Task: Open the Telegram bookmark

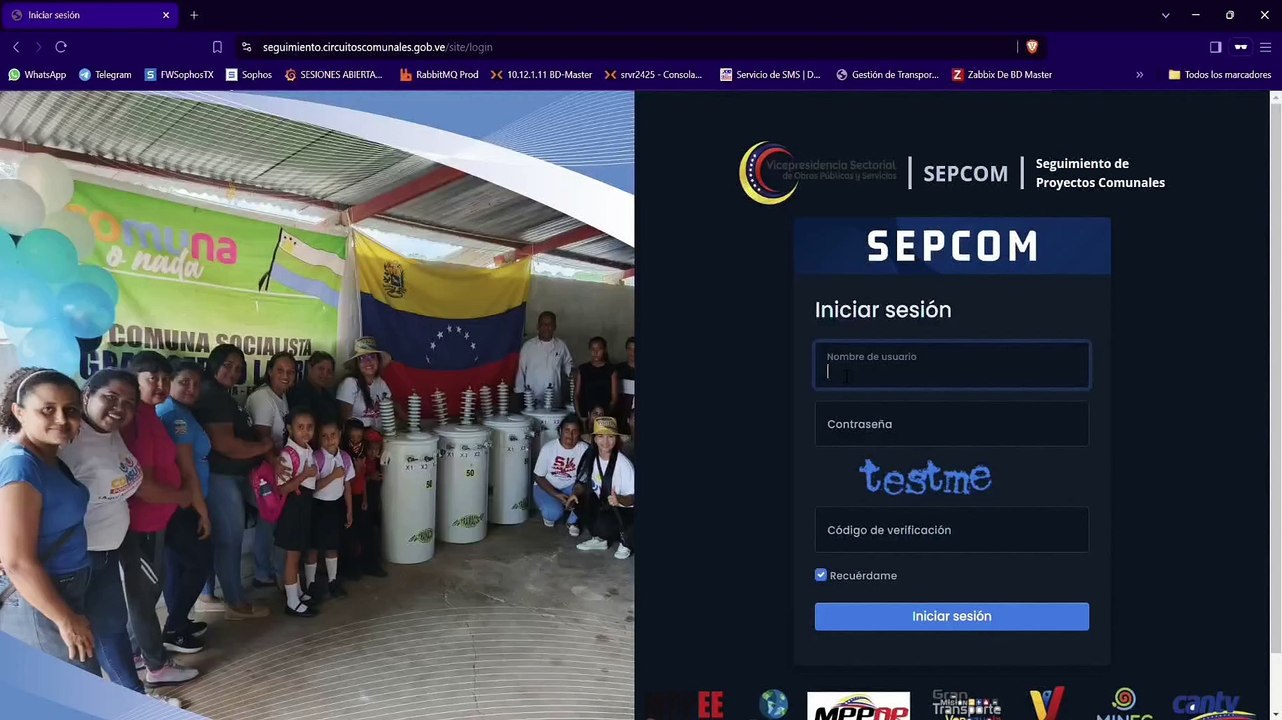Action: click(x=105, y=75)
